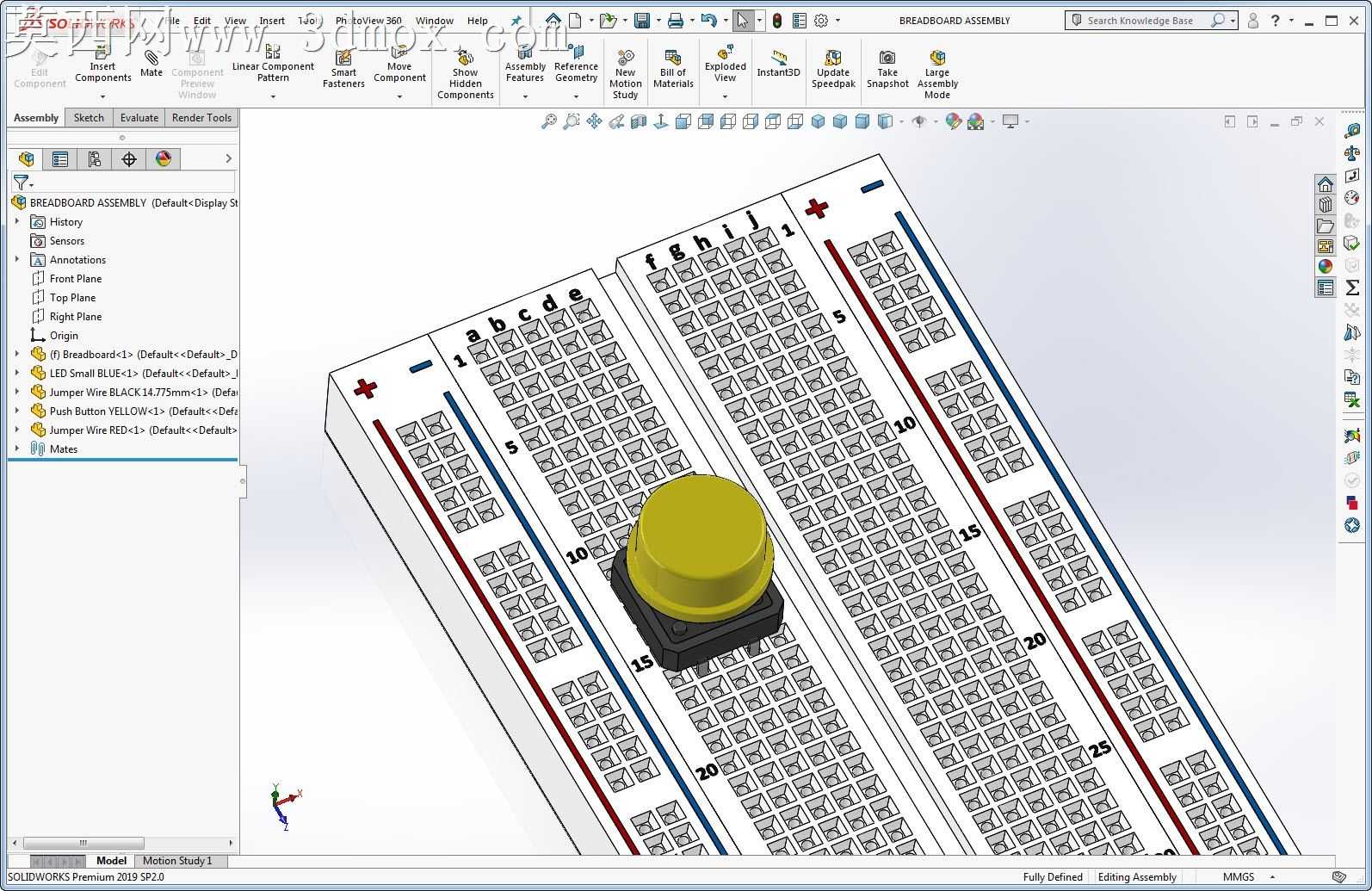Click Zoom to Fit icon

pos(549,121)
